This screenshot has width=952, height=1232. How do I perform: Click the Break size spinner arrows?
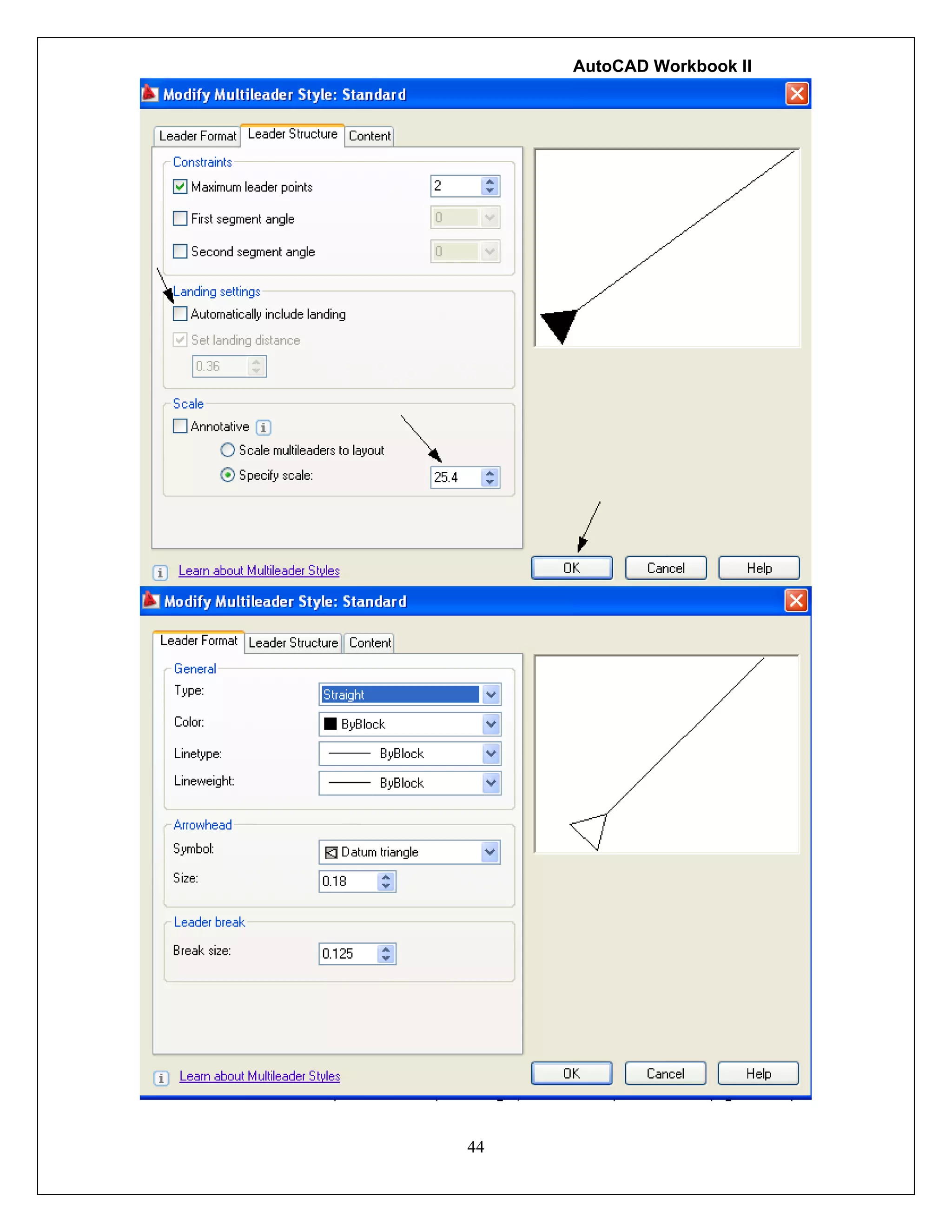[386, 954]
